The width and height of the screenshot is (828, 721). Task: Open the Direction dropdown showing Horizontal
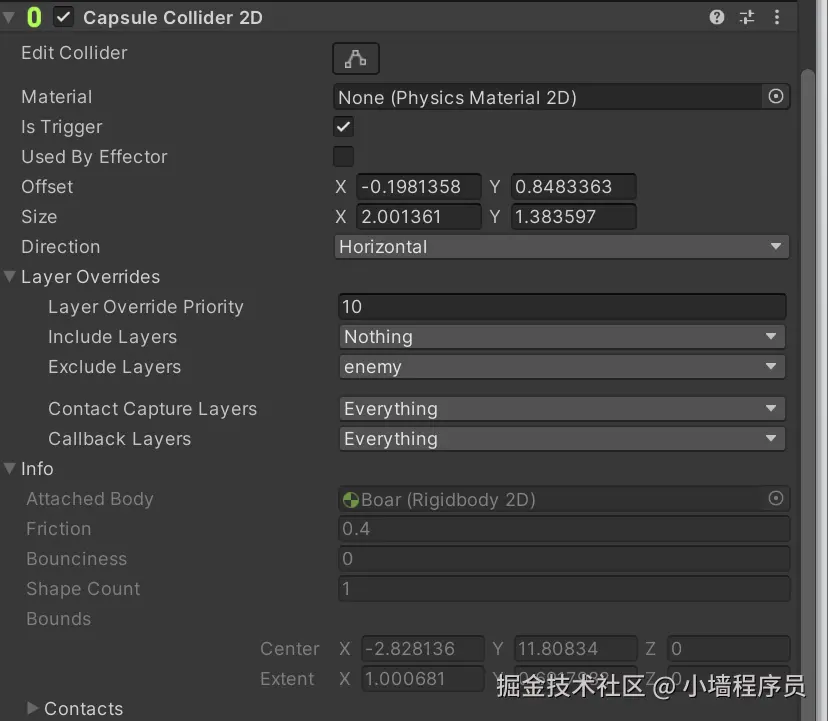560,246
